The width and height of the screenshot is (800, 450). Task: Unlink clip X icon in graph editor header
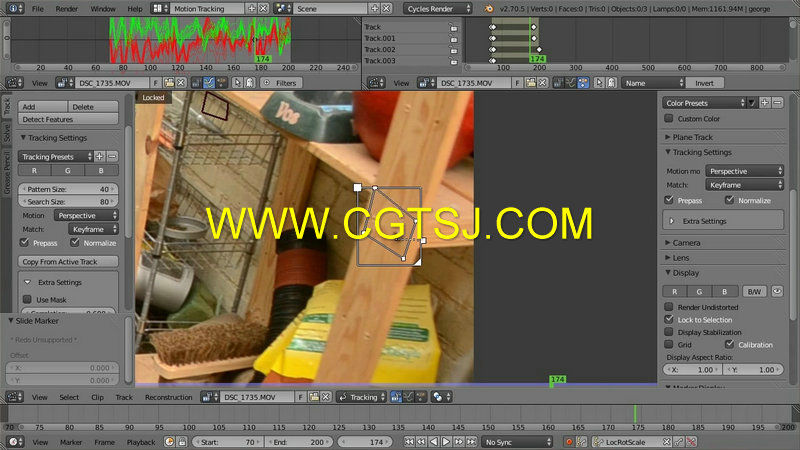181,83
